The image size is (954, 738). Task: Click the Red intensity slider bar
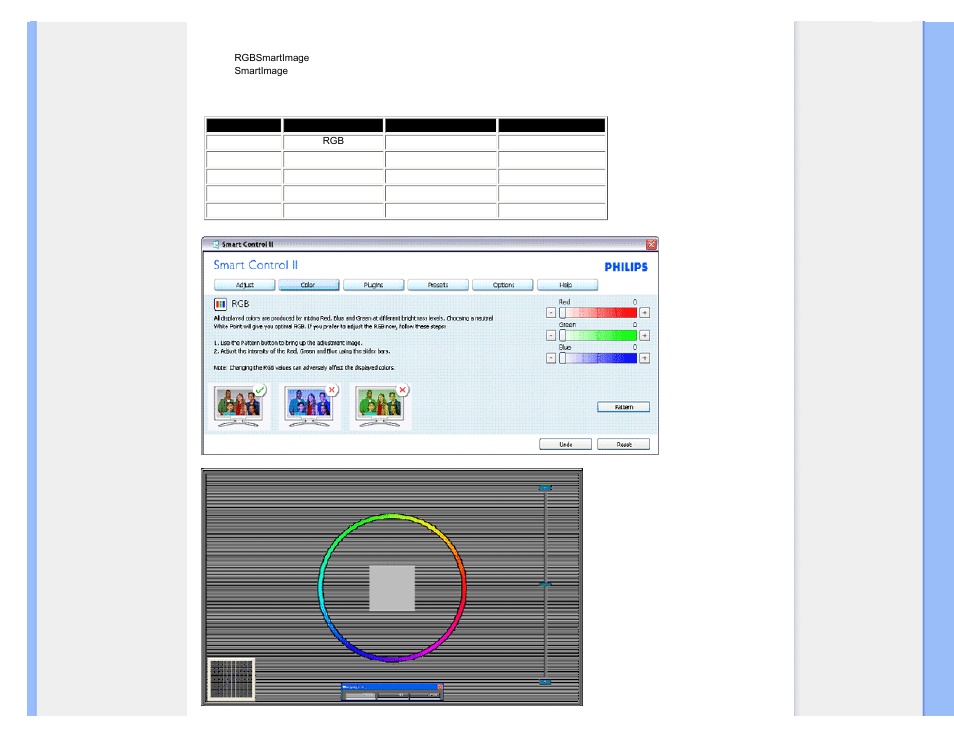tap(597, 313)
